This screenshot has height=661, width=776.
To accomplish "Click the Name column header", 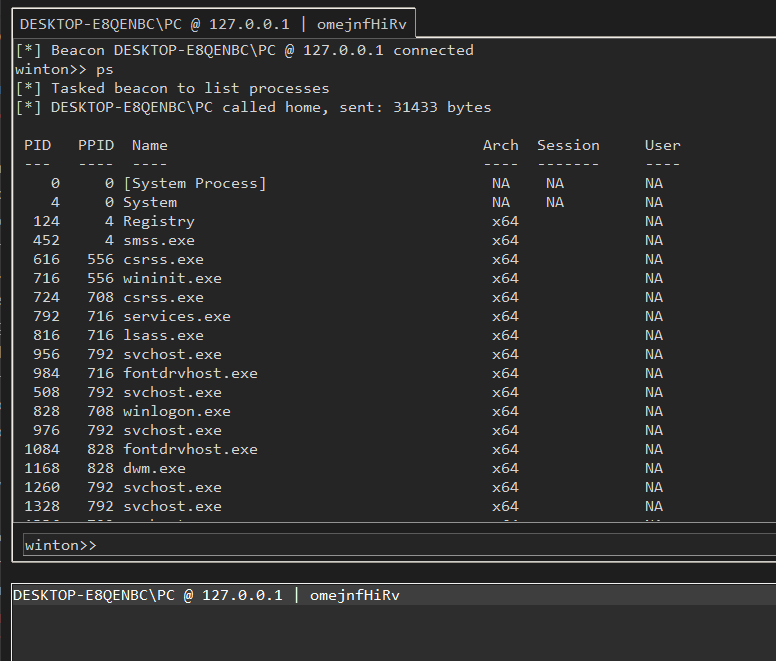I will click(149, 145).
